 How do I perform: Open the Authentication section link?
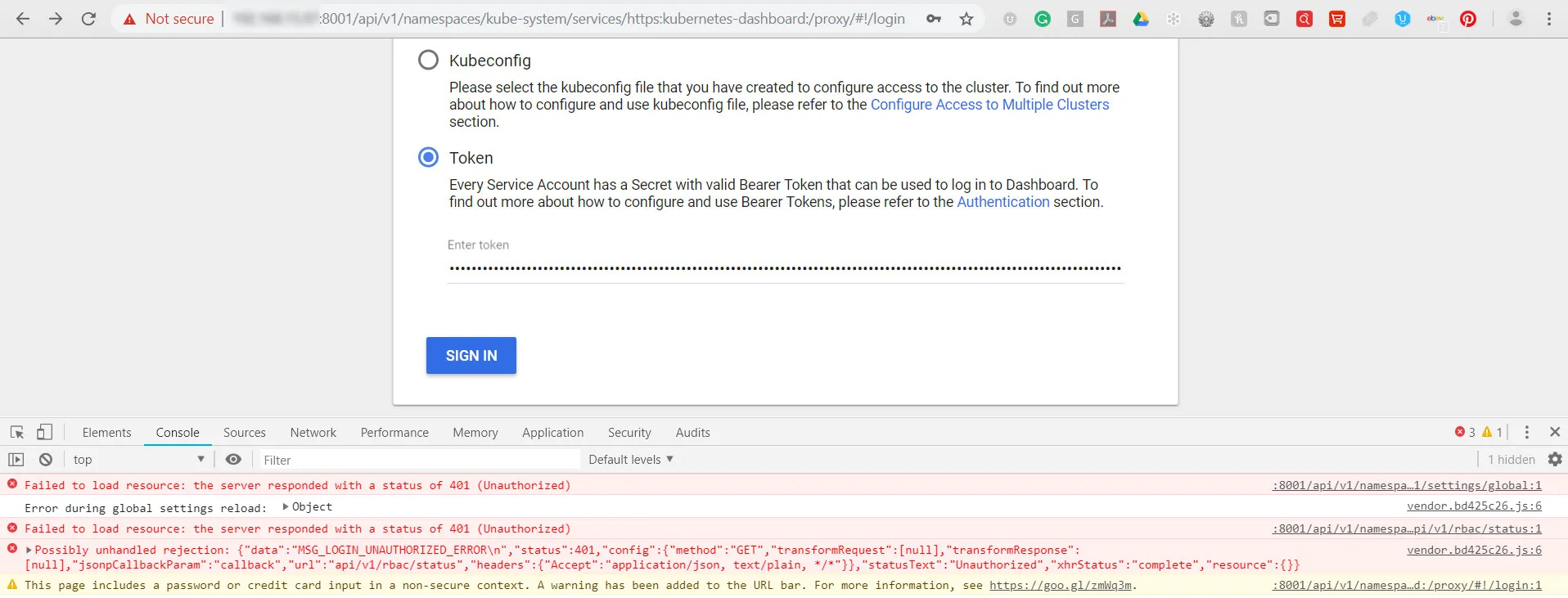[1003, 202]
